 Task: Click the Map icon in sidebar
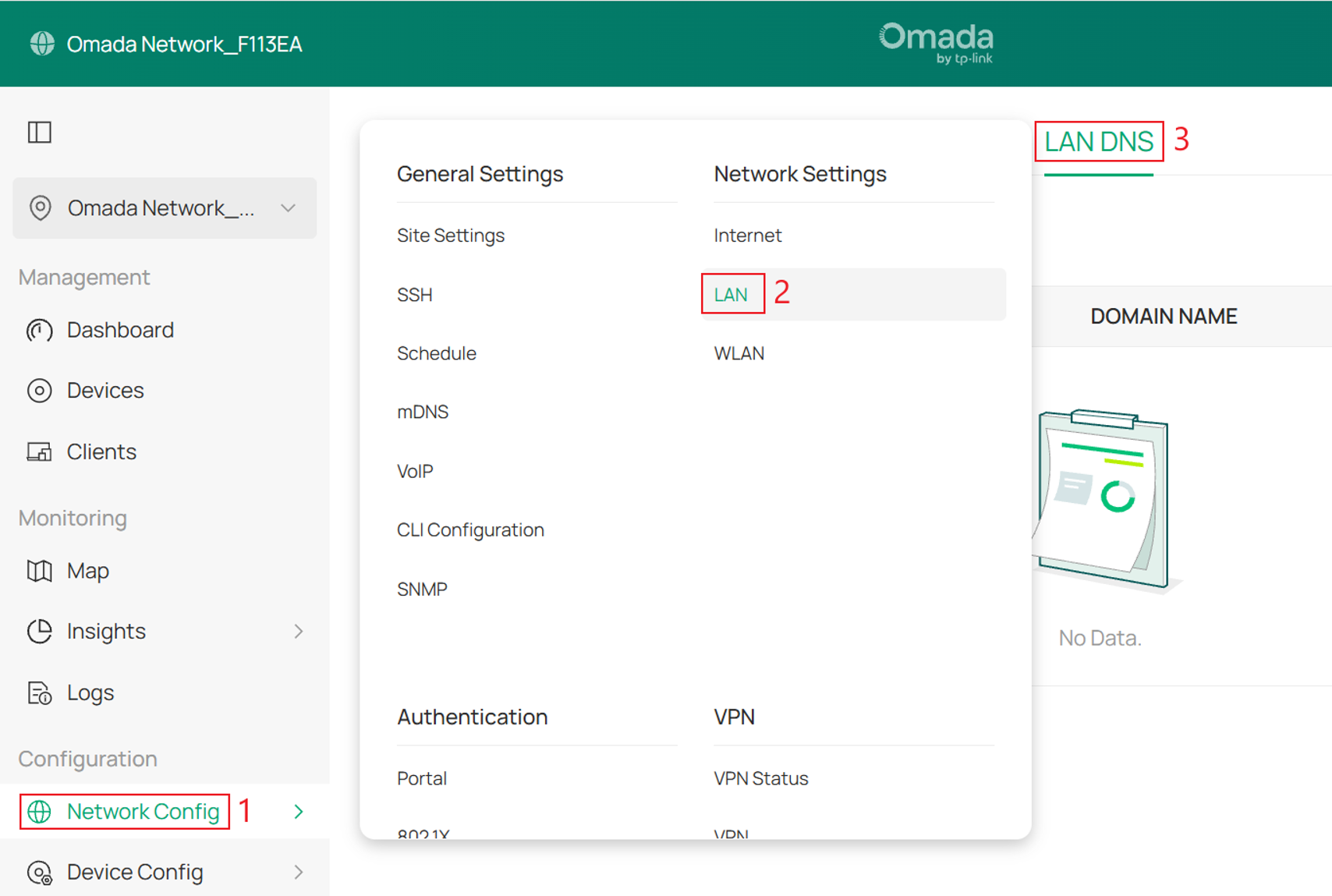(x=40, y=571)
